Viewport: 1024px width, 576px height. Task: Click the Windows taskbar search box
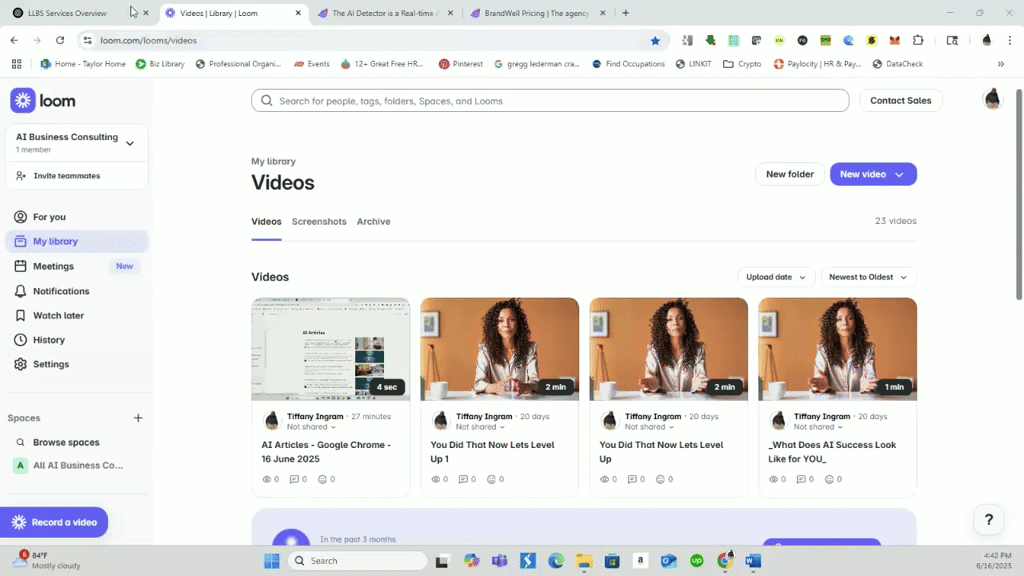pos(358,561)
